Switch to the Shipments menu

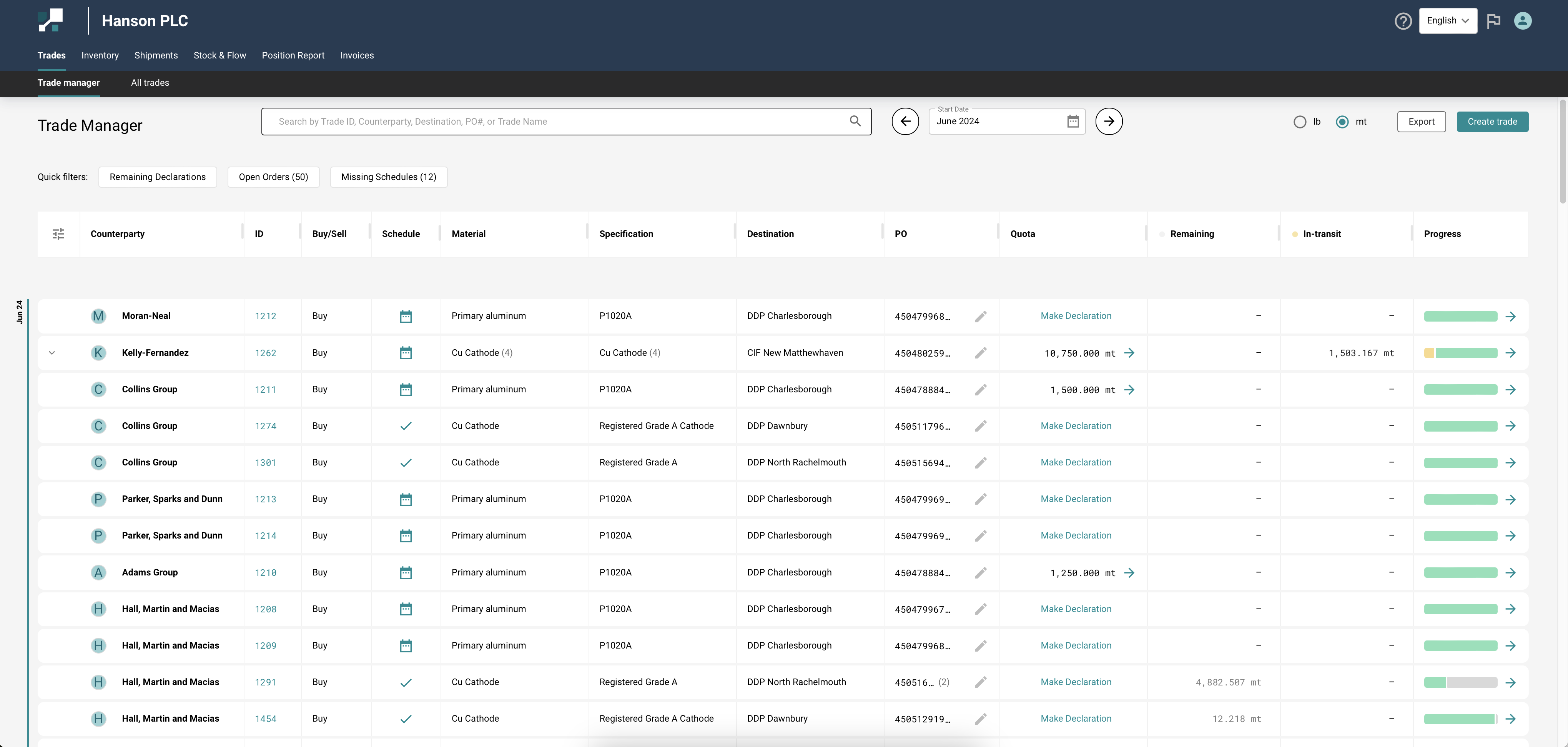click(156, 55)
